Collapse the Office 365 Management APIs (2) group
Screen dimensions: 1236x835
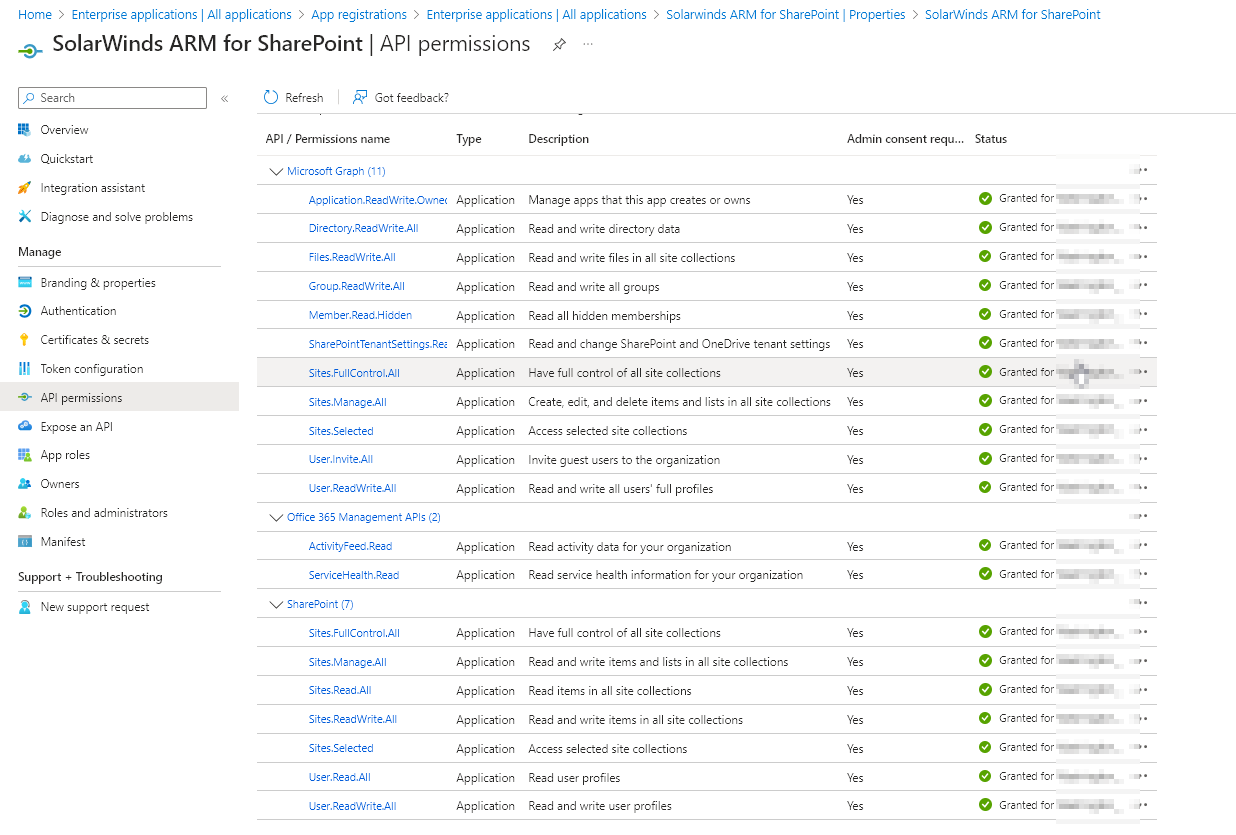277,518
